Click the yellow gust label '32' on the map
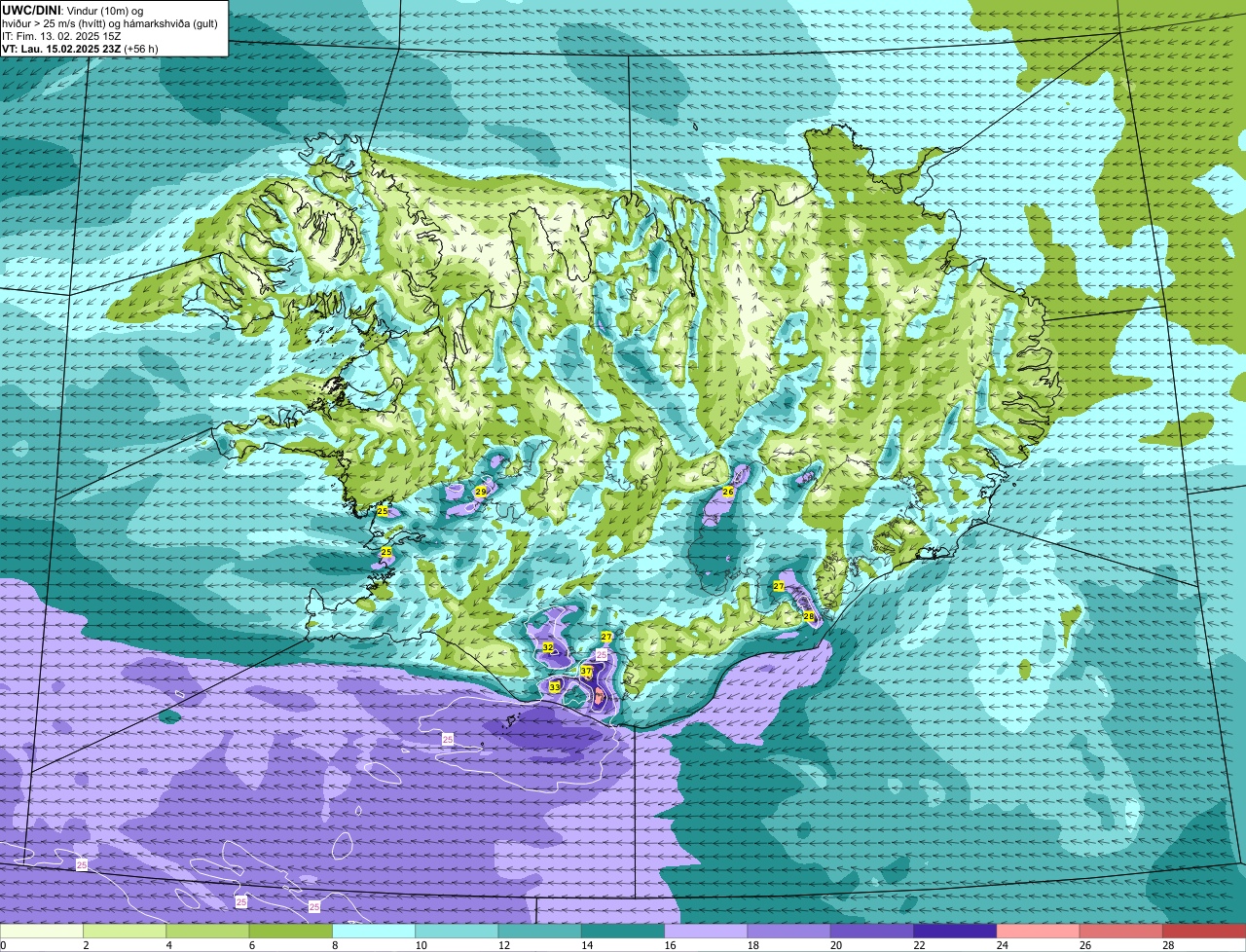The width and height of the screenshot is (1246, 952). pyautogui.click(x=548, y=647)
